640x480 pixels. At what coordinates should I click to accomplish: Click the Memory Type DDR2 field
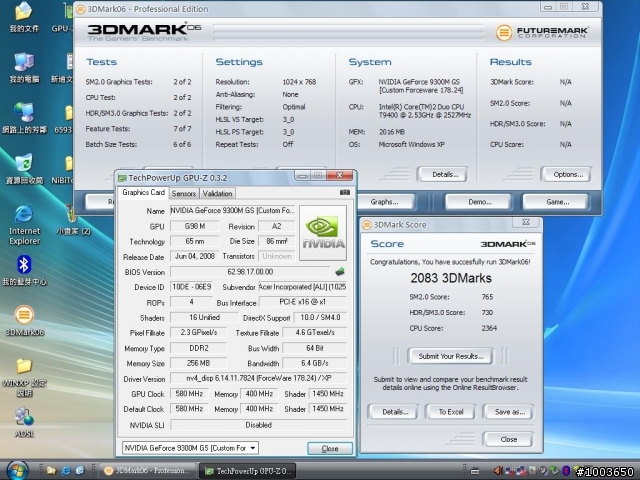tap(198, 348)
